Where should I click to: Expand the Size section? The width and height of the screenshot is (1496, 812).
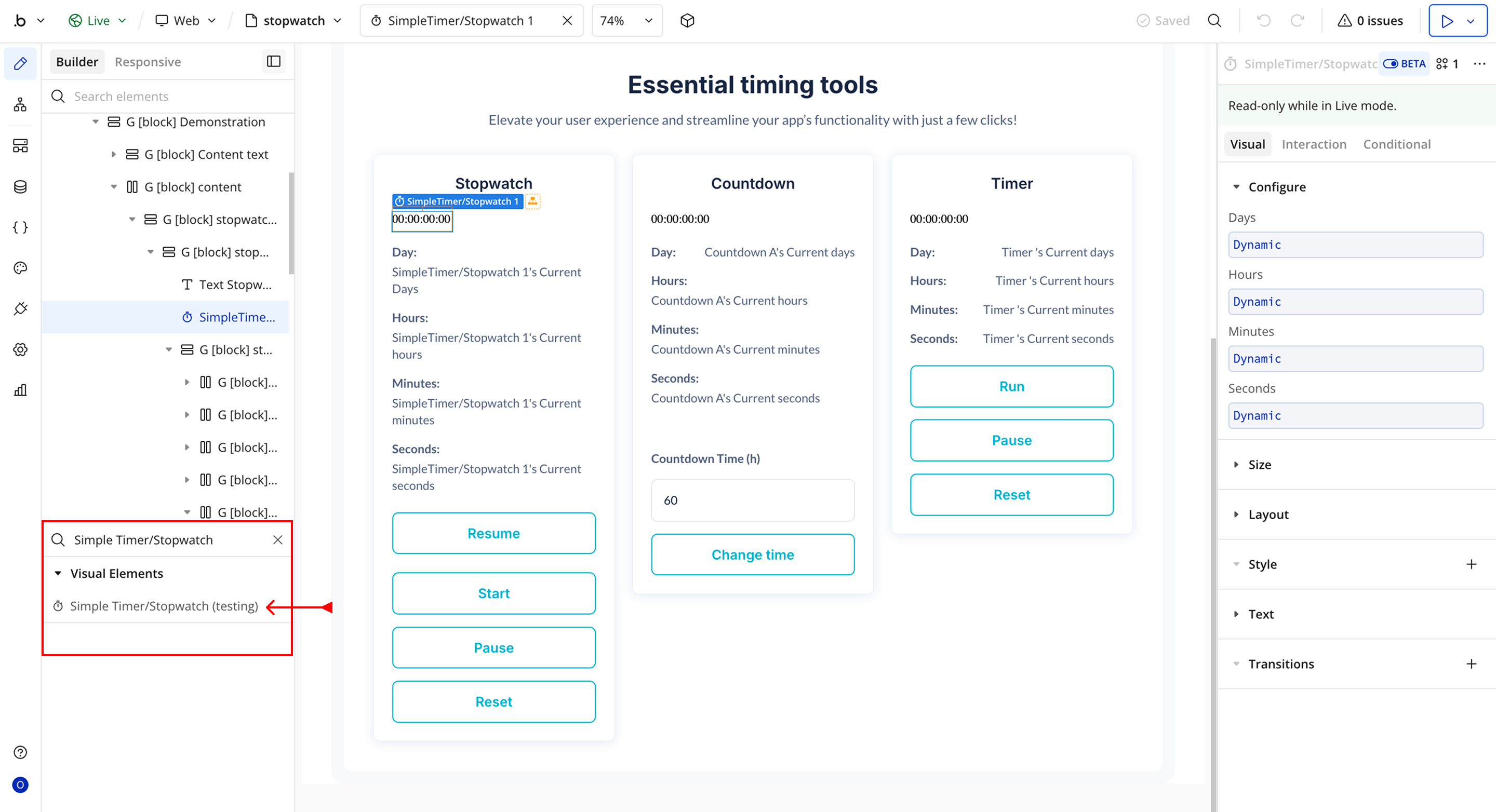click(x=1259, y=464)
